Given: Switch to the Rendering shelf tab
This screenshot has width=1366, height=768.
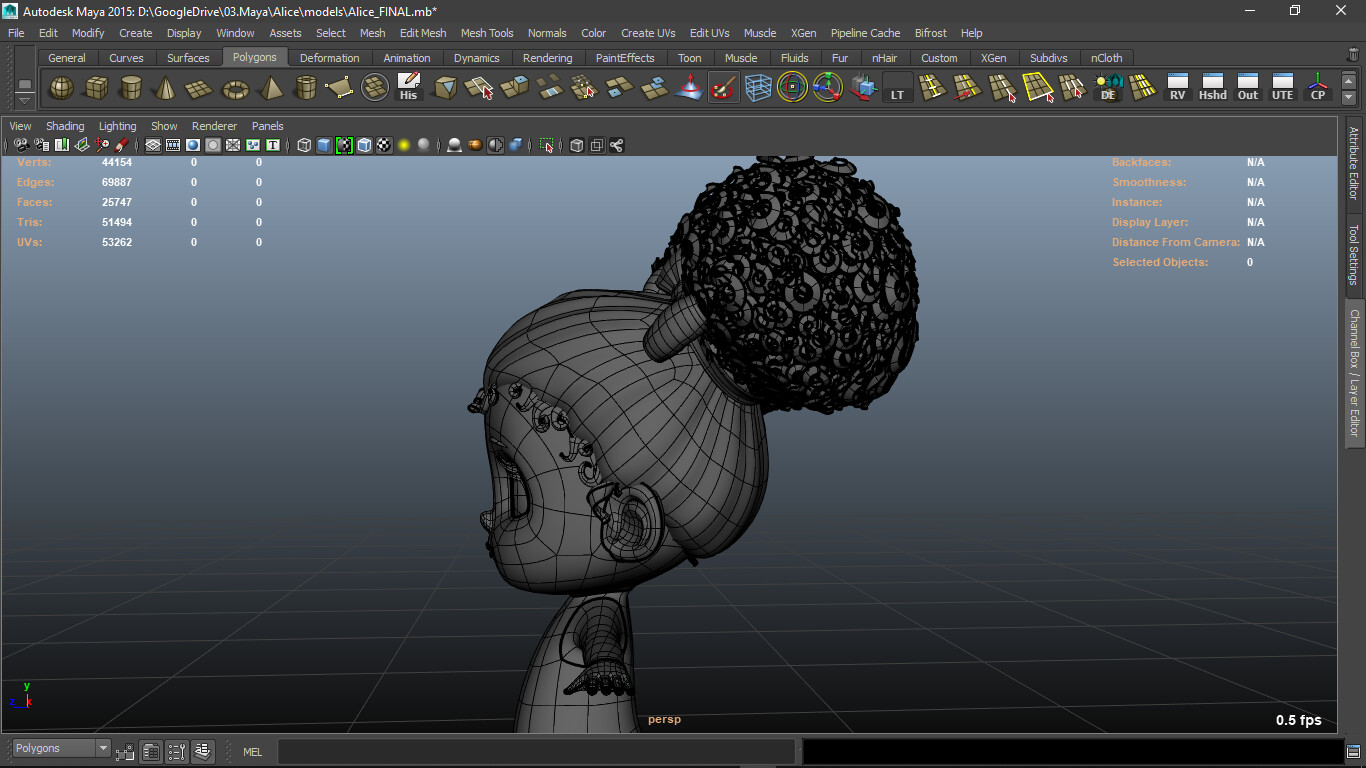Looking at the screenshot, I should 547,58.
